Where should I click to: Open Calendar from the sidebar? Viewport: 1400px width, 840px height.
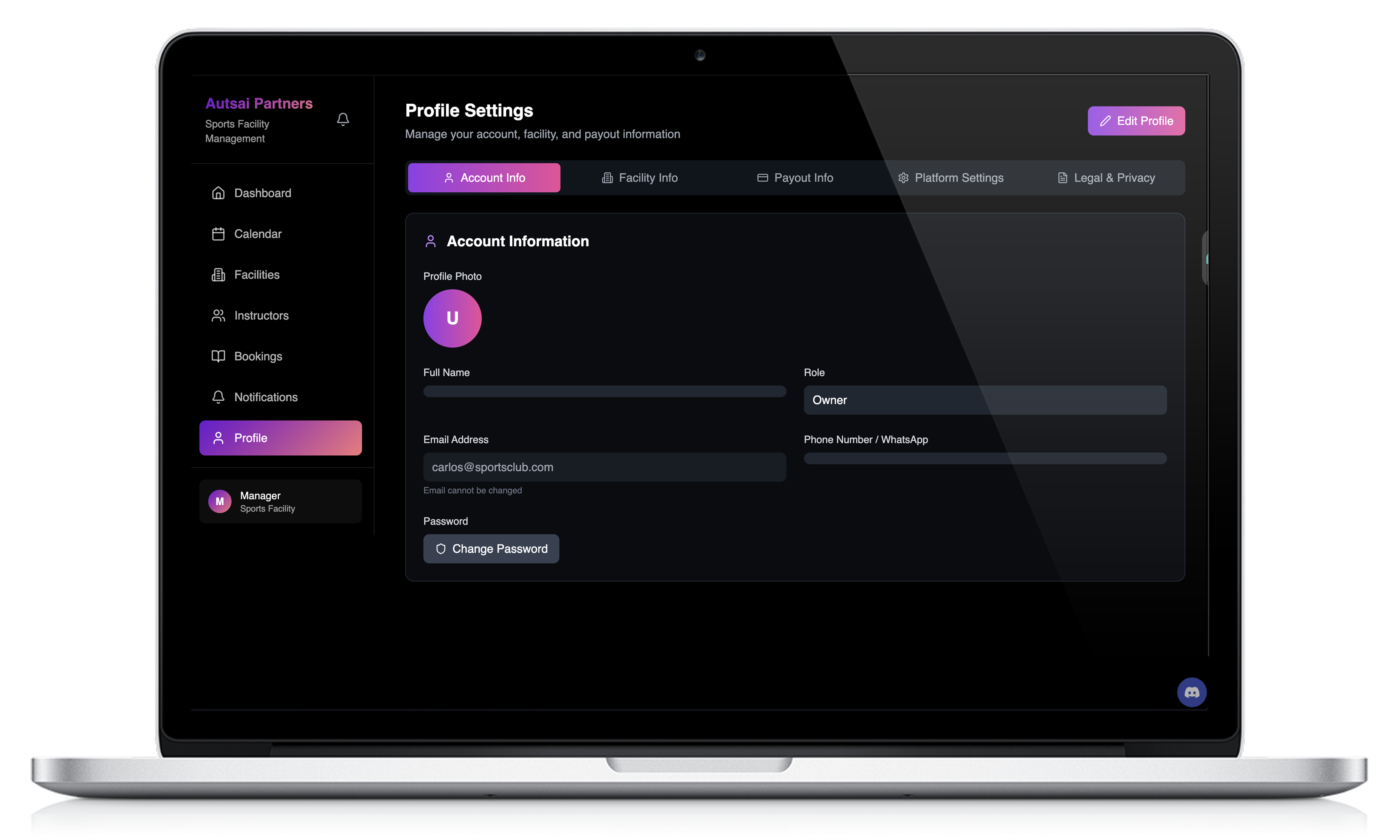coord(258,234)
